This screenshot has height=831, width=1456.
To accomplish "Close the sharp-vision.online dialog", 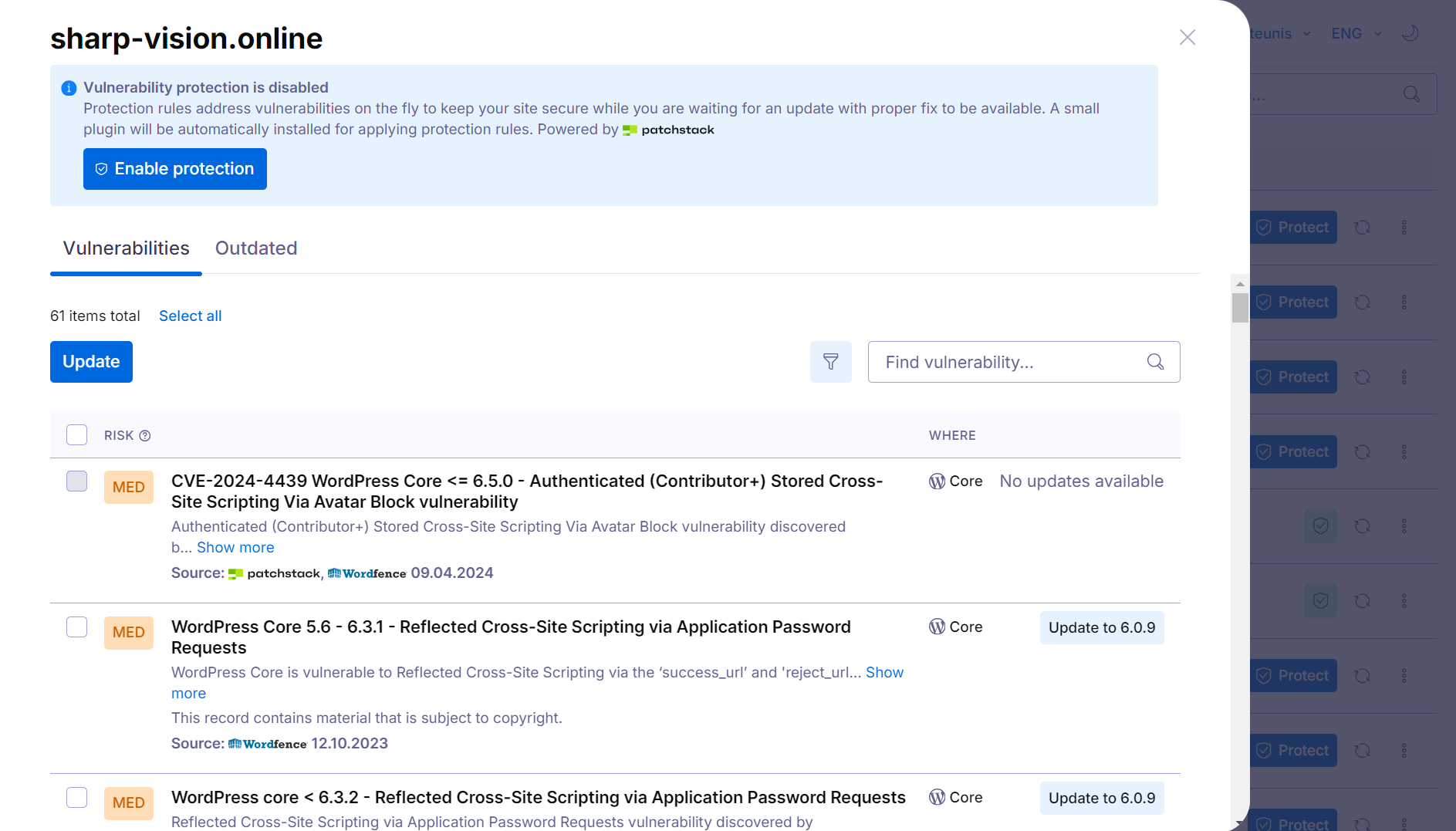I will [x=1187, y=37].
